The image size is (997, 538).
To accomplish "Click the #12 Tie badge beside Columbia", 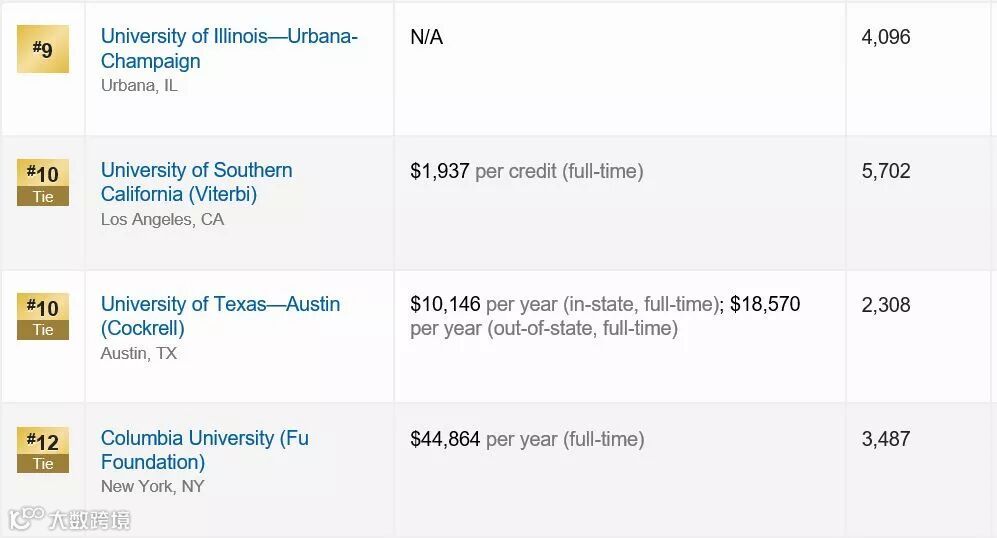I will 43,450.
